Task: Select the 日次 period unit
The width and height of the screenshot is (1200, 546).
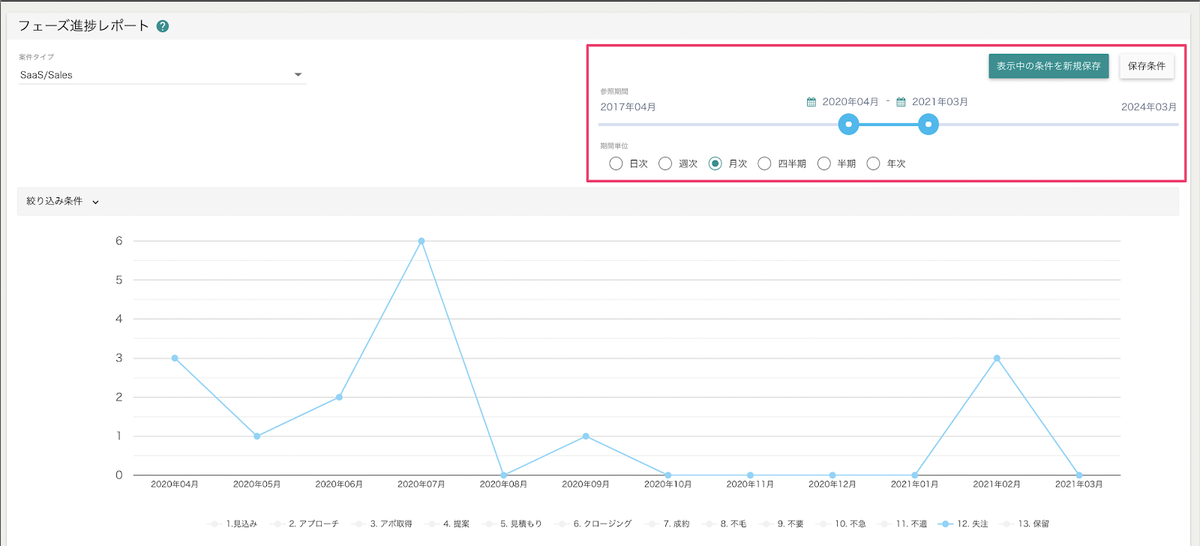Action: click(x=616, y=164)
